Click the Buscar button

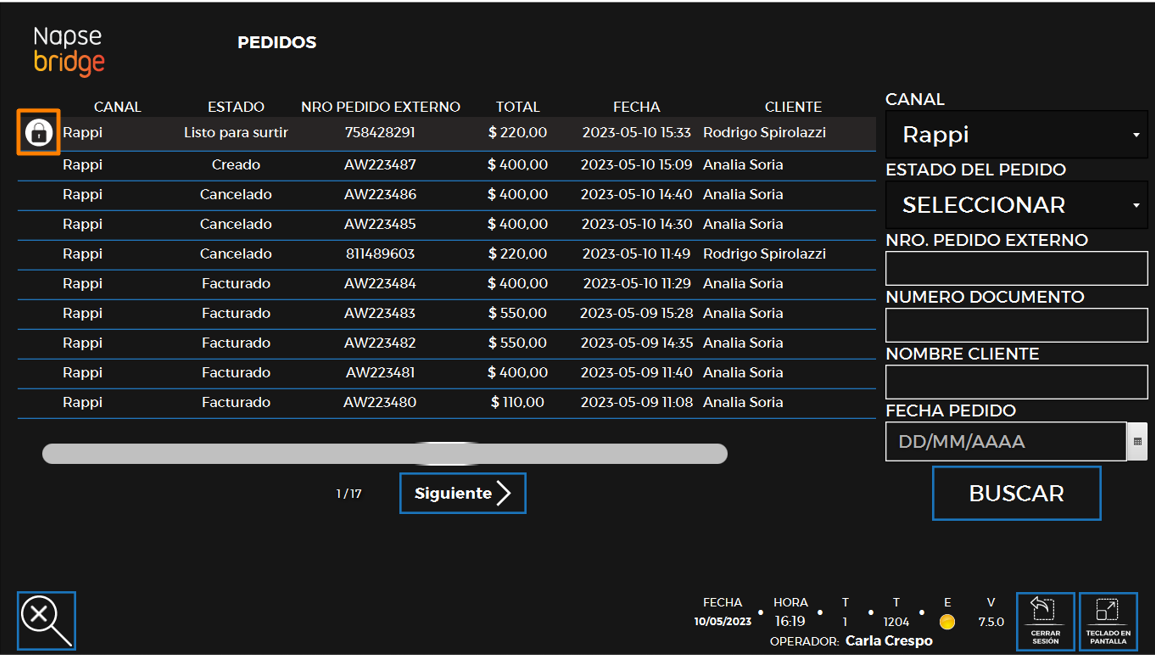(1017, 493)
